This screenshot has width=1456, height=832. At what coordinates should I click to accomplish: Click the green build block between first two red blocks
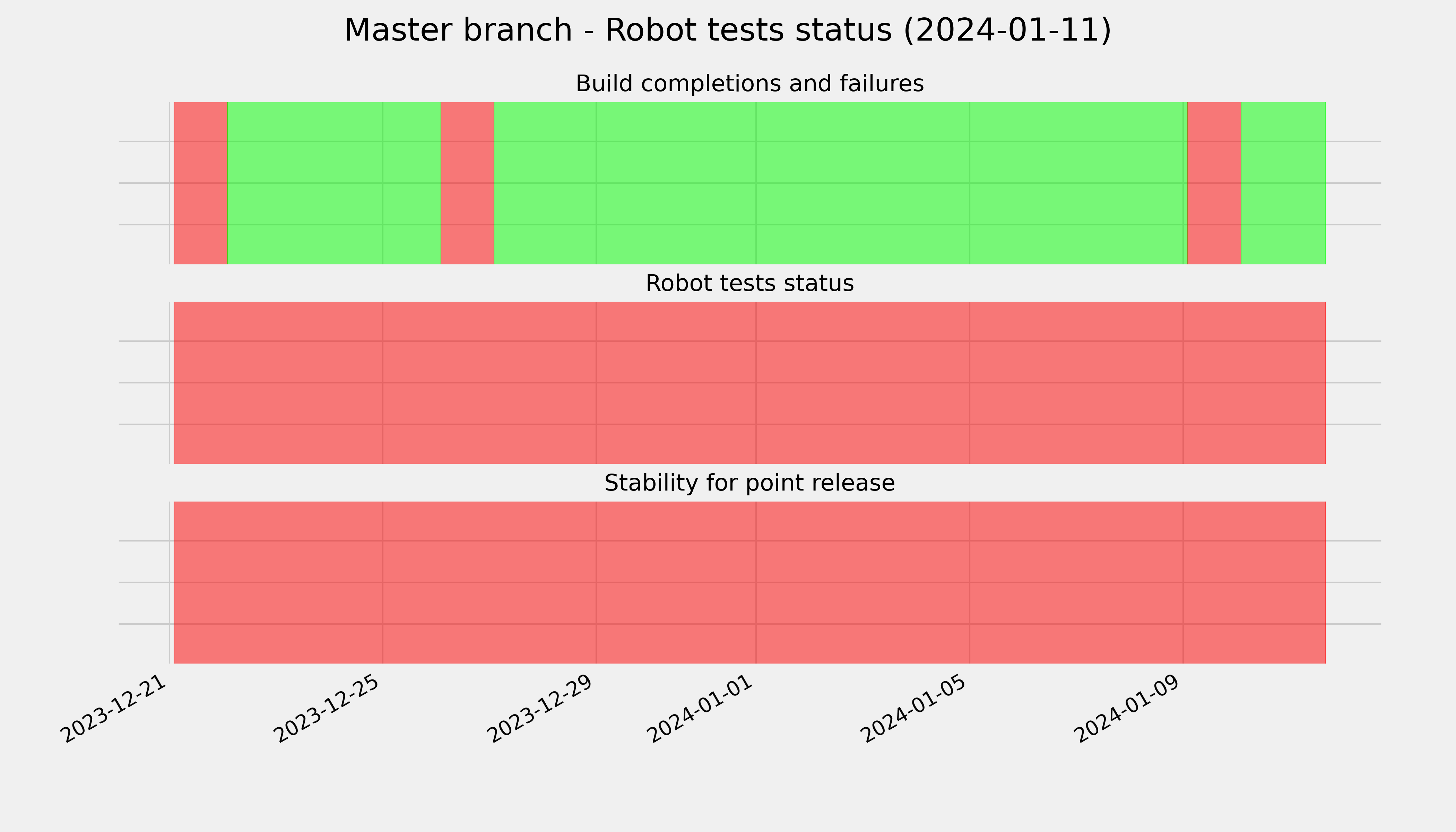(334, 183)
